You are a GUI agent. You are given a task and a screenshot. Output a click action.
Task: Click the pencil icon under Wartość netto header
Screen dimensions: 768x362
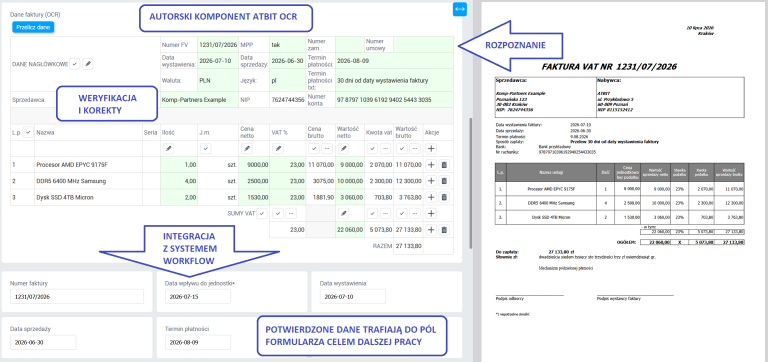pyautogui.click(x=344, y=148)
